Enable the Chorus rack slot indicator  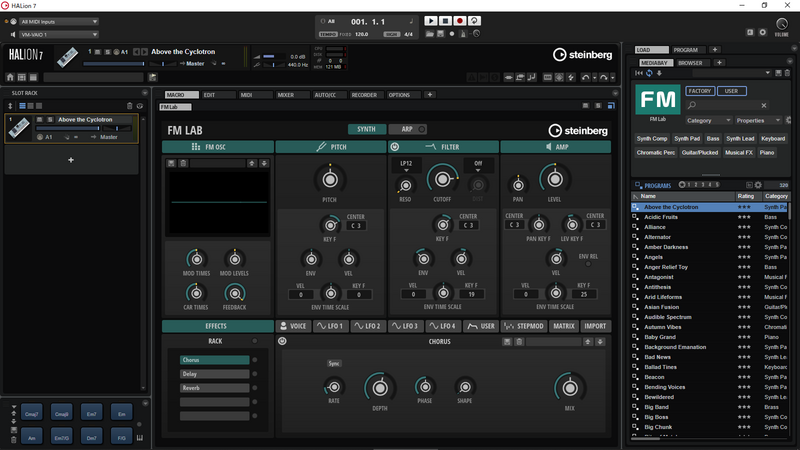[x=255, y=360]
